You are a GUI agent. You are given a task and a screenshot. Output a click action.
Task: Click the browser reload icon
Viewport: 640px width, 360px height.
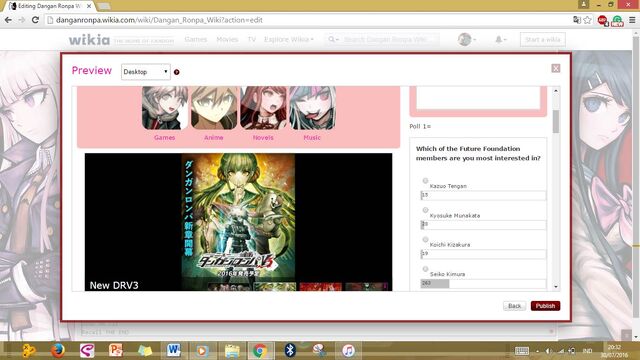pos(36,20)
